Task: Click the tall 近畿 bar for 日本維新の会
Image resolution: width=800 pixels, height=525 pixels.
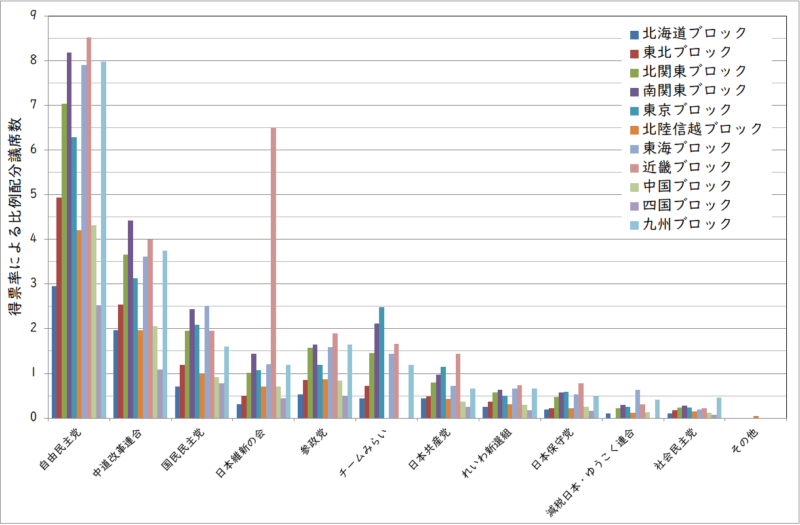Action: coord(273,272)
